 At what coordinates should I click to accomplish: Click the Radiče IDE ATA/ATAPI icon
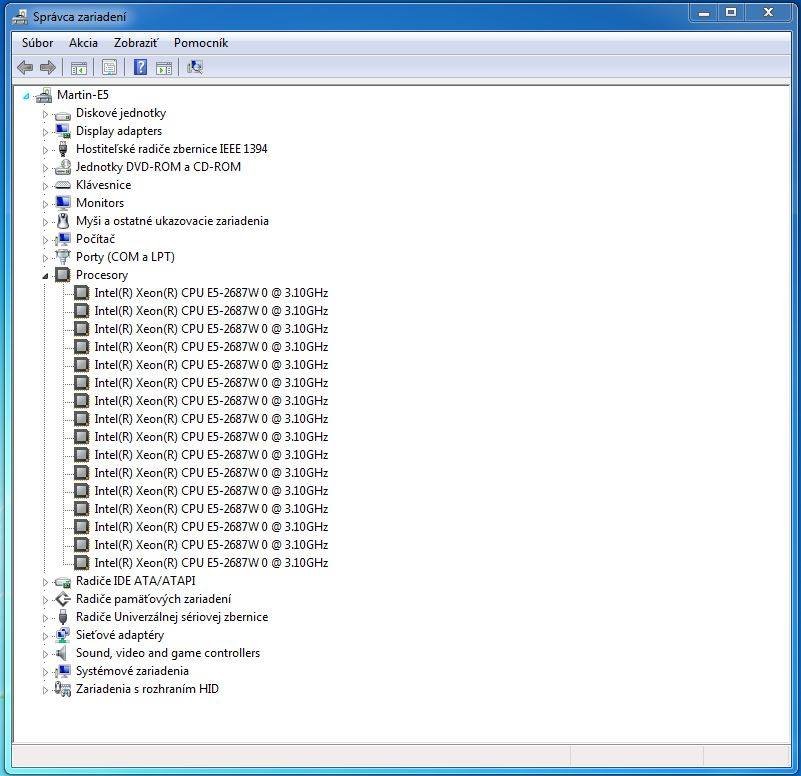[x=62, y=581]
